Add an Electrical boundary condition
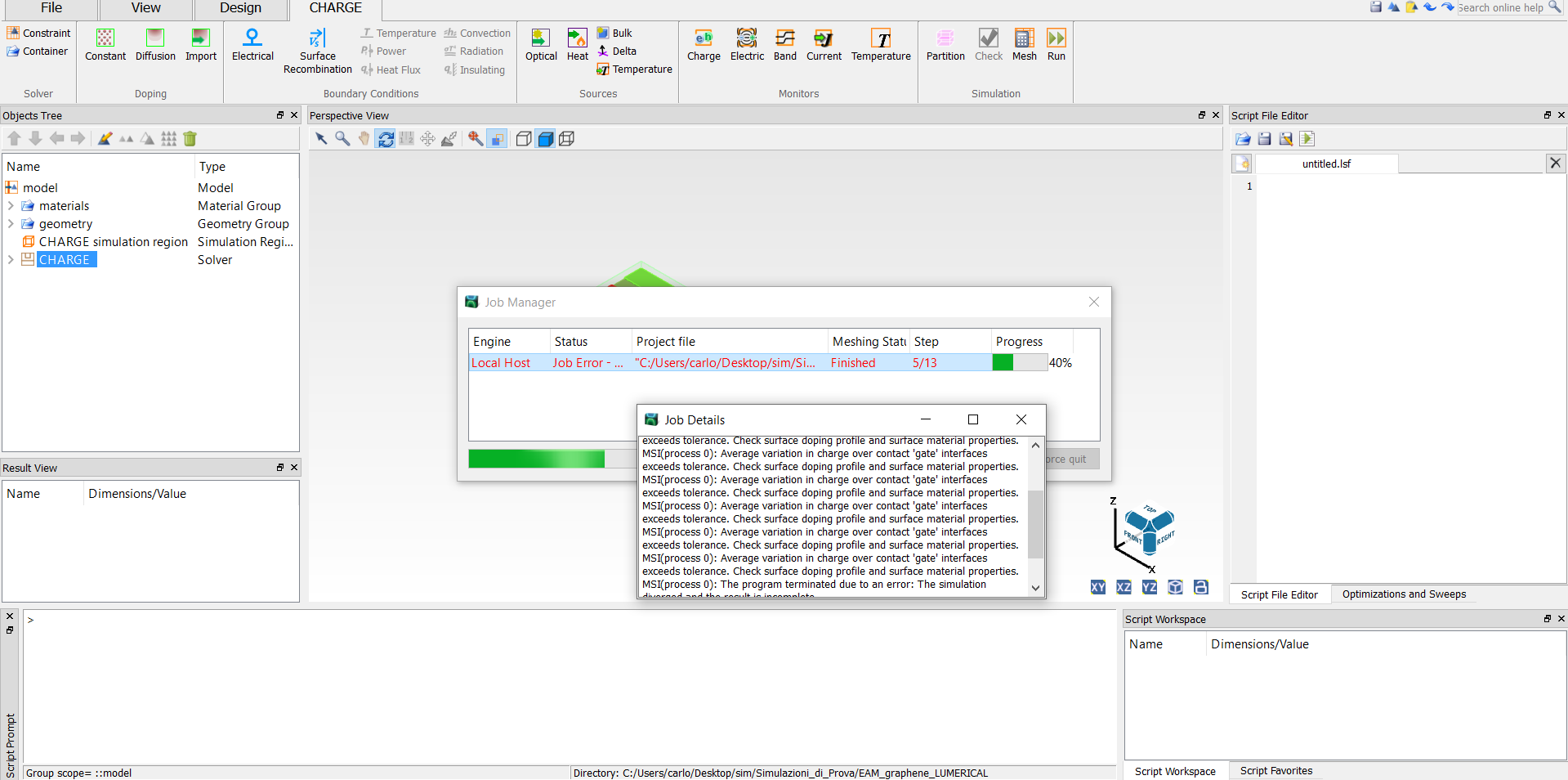The width and height of the screenshot is (1568, 780). click(x=252, y=44)
